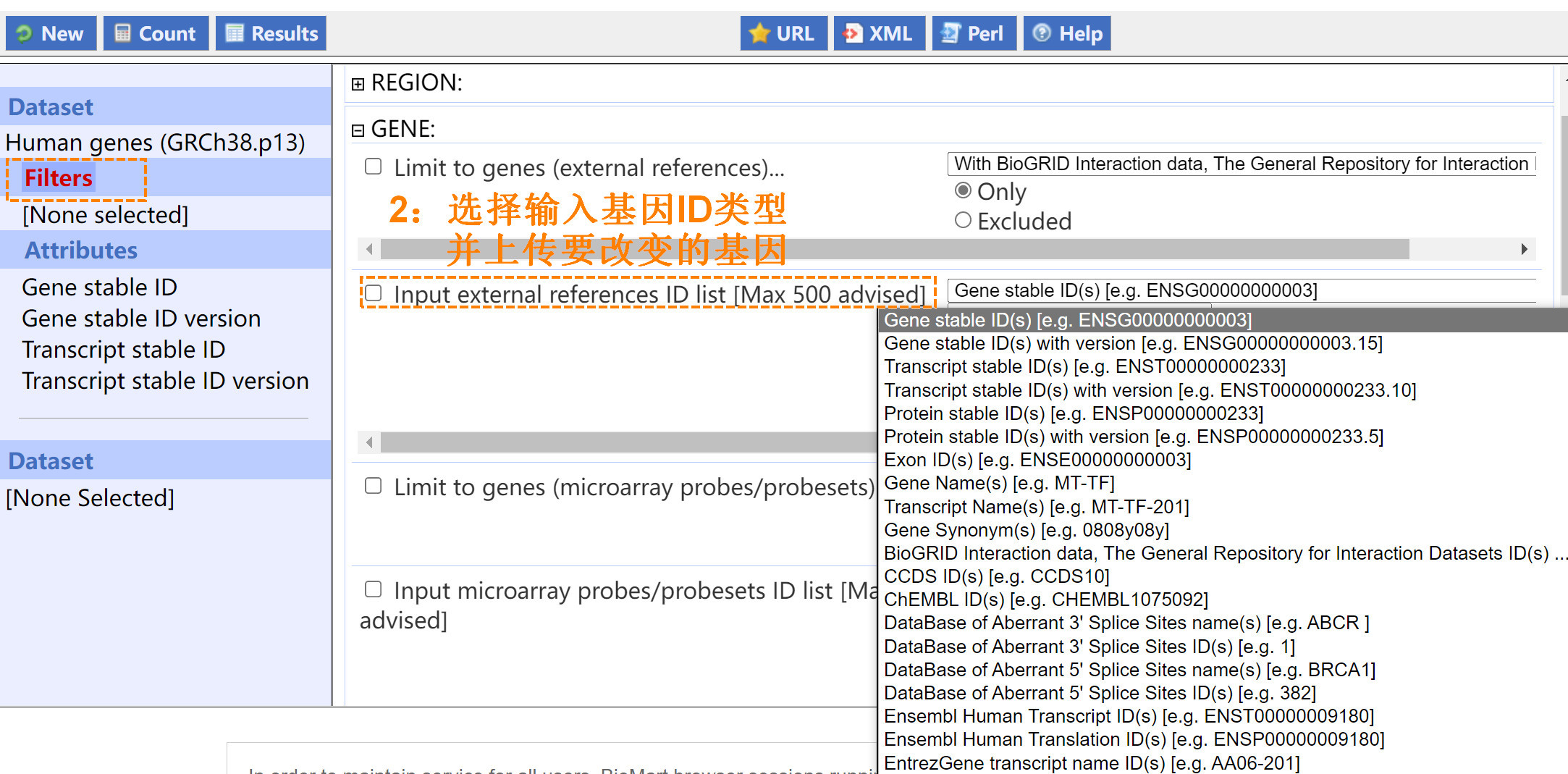Click the Perl script button
This screenshot has height=774, width=1568.
(974, 33)
